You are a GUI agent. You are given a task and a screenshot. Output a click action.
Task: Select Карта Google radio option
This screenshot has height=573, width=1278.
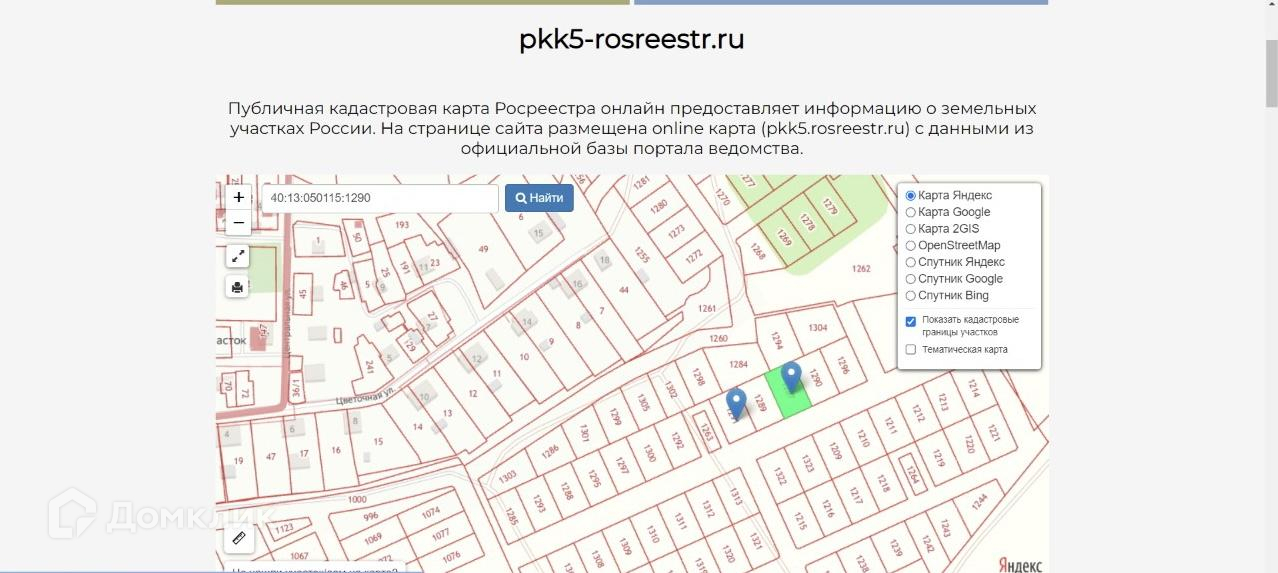(910, 212)
